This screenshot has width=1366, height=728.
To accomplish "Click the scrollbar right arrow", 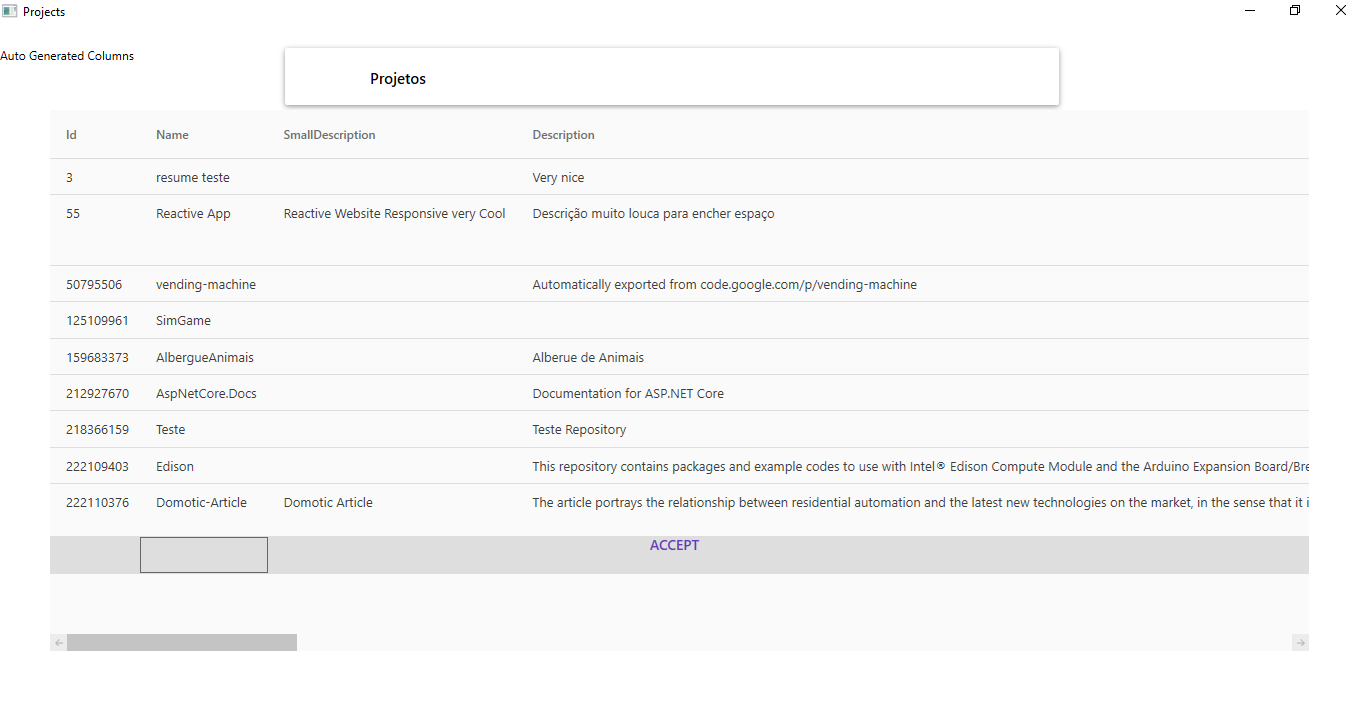I will pos(1300,642).
